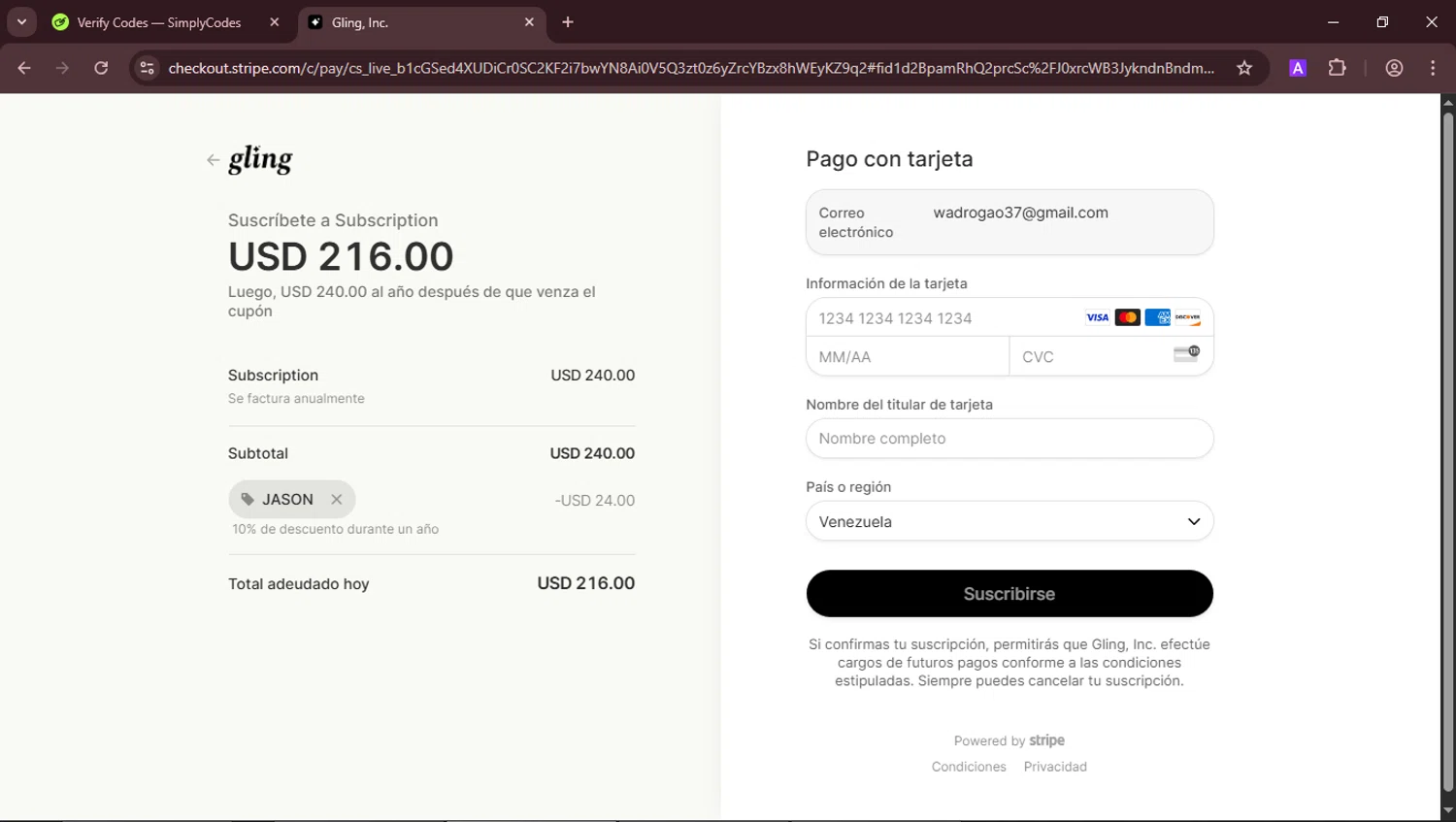Reload the page
Viewport: 1456px width, 822px height.
[x=101, y=68]
